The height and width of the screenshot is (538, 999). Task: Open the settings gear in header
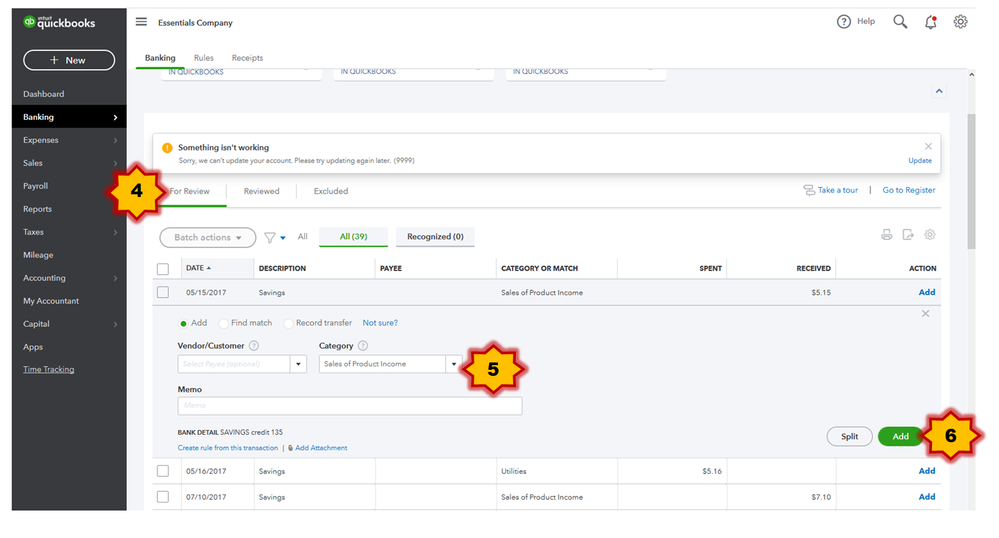click(960, 22)
